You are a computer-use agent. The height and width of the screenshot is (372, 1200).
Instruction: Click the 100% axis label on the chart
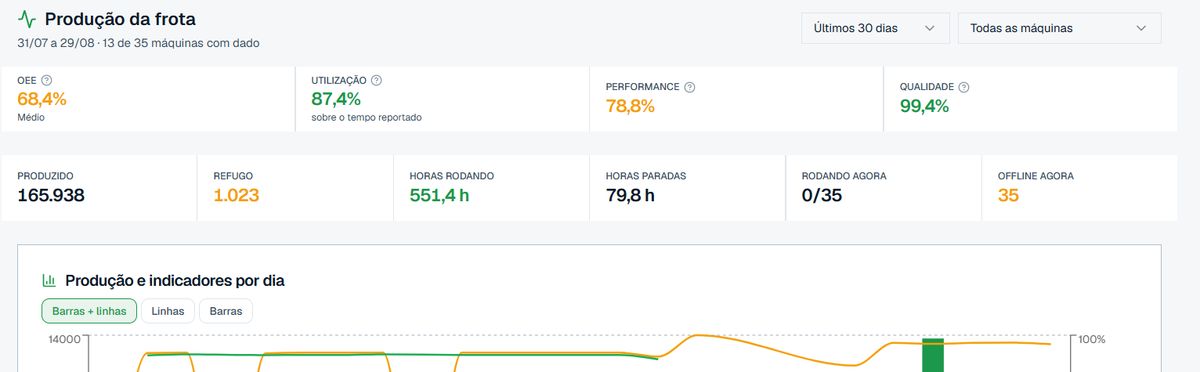1091,340
